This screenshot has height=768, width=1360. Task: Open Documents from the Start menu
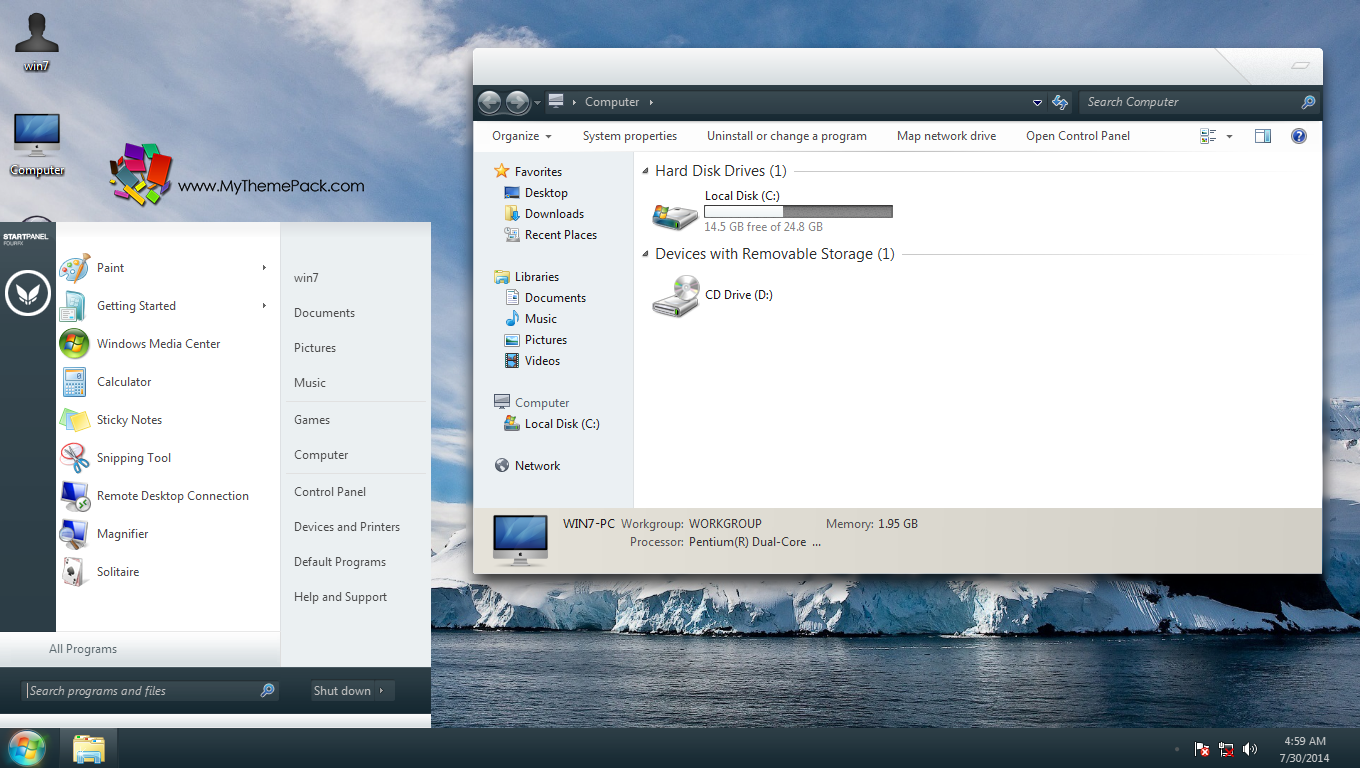pyautogui.click(x=324, y=313)
